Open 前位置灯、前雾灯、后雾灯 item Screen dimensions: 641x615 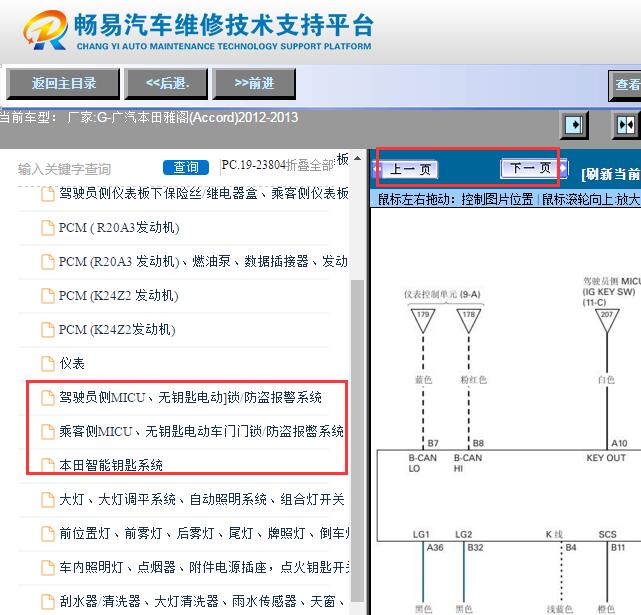204,533
